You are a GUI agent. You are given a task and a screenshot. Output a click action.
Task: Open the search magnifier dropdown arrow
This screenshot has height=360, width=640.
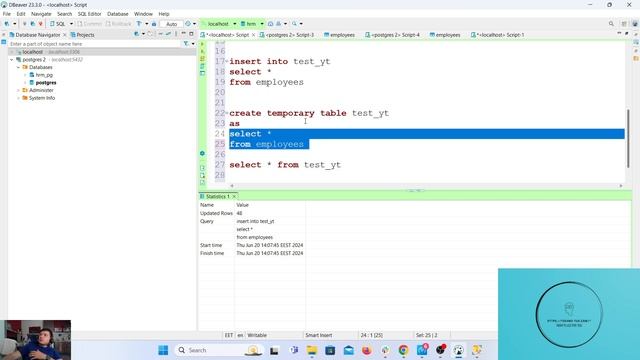pos(301,24)
